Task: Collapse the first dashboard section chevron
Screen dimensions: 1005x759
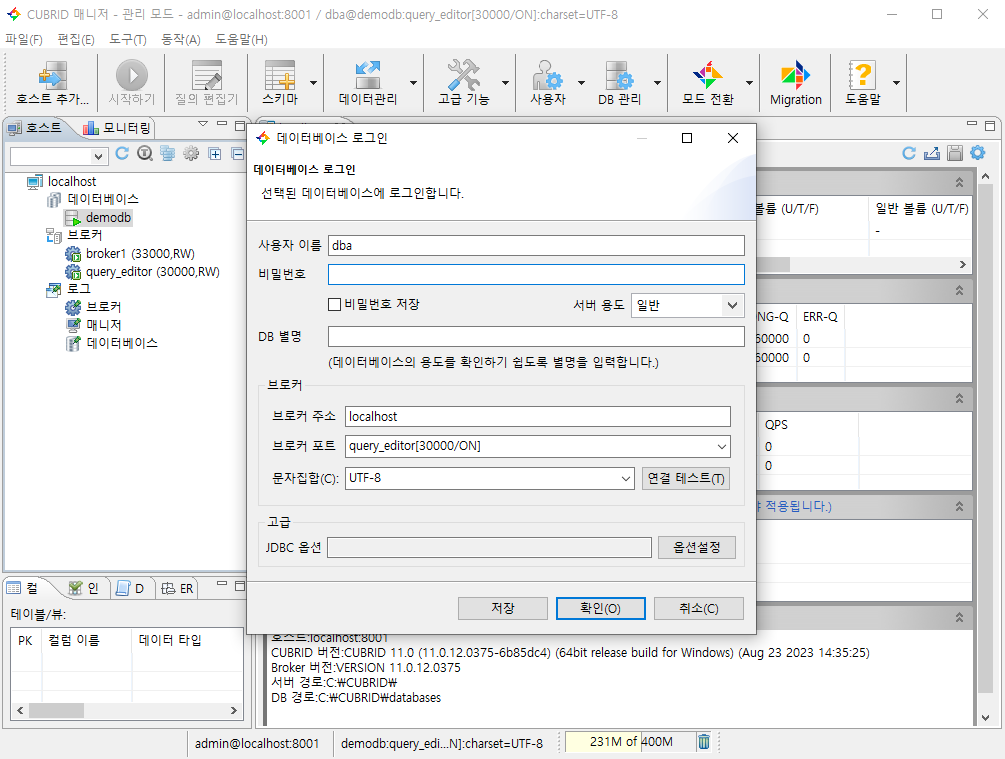Action: click(959, 183)
